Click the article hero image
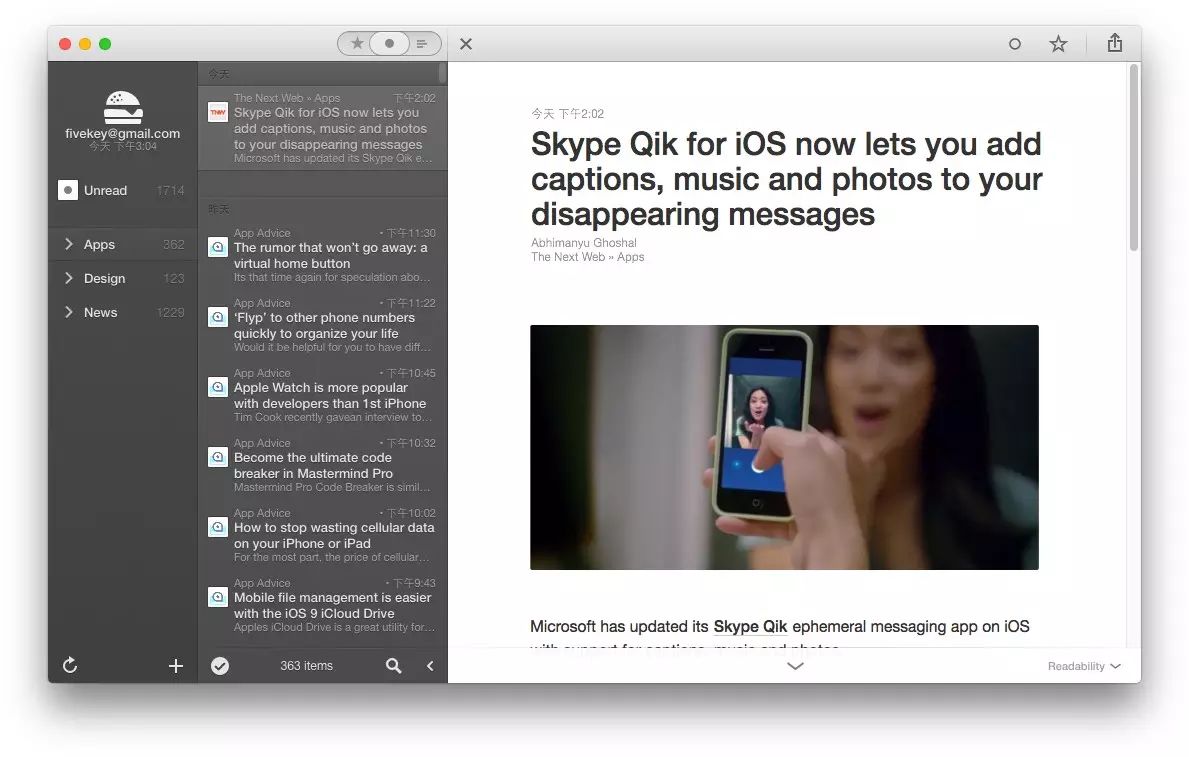The image size is (1189, 757). (784, 448)
